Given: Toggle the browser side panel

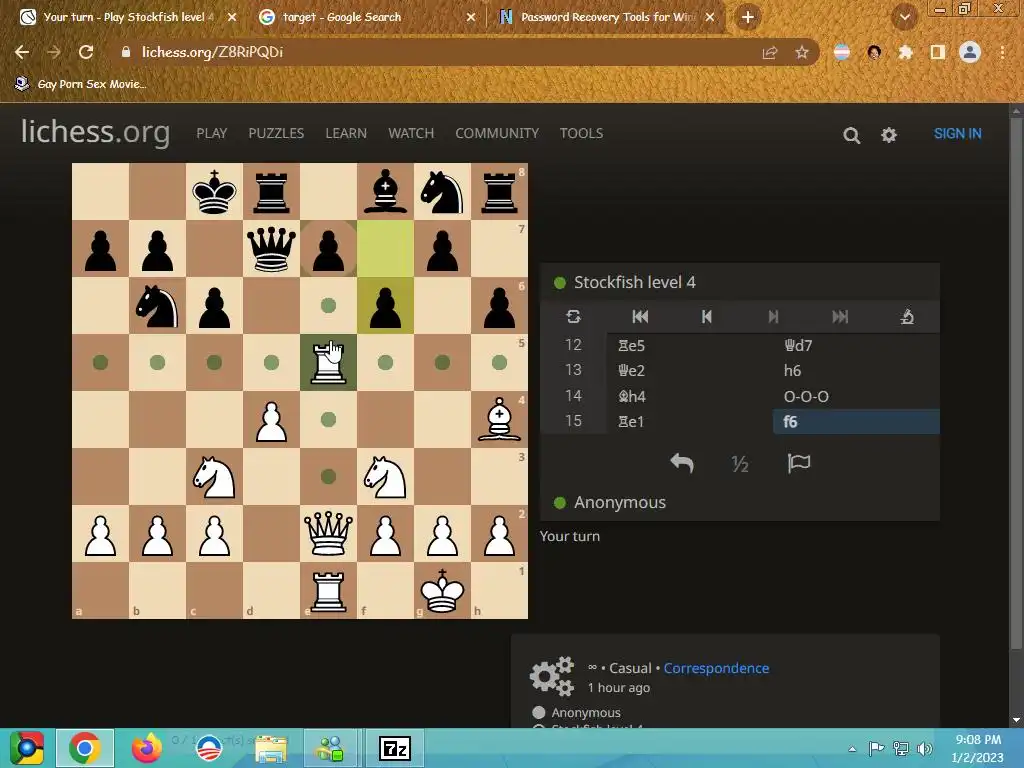Looking at the screenshot, I should point(938,52).
